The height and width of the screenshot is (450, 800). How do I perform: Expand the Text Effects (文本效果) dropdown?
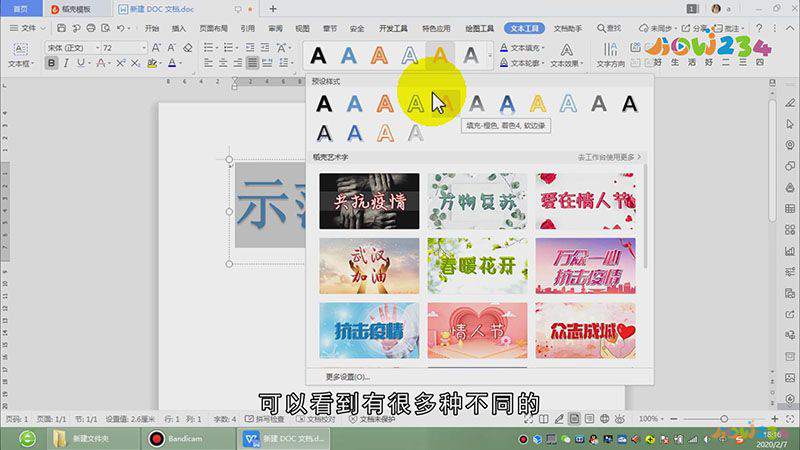tap(566, 55)
